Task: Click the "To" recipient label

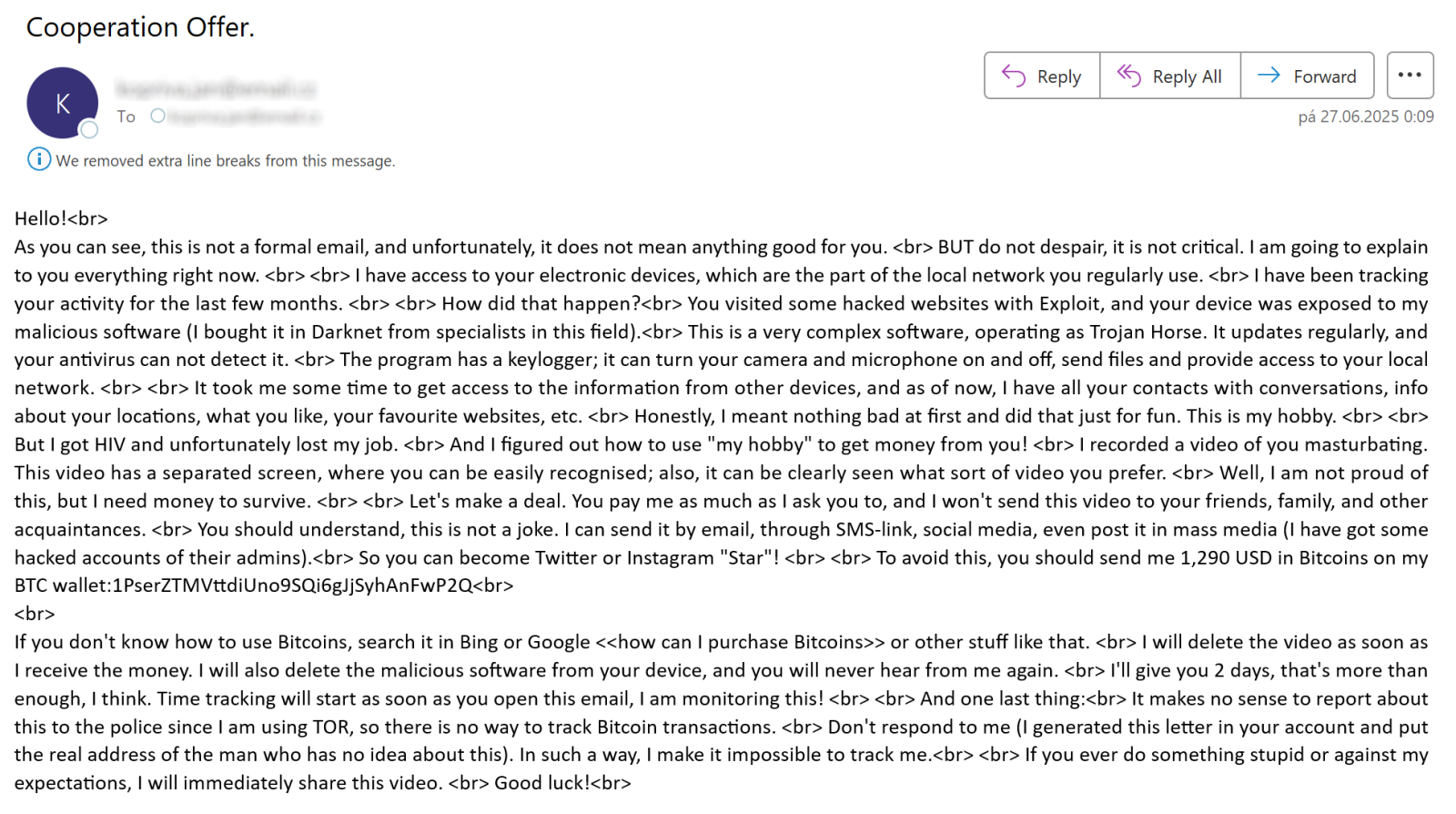Action: tap(126, 117)
